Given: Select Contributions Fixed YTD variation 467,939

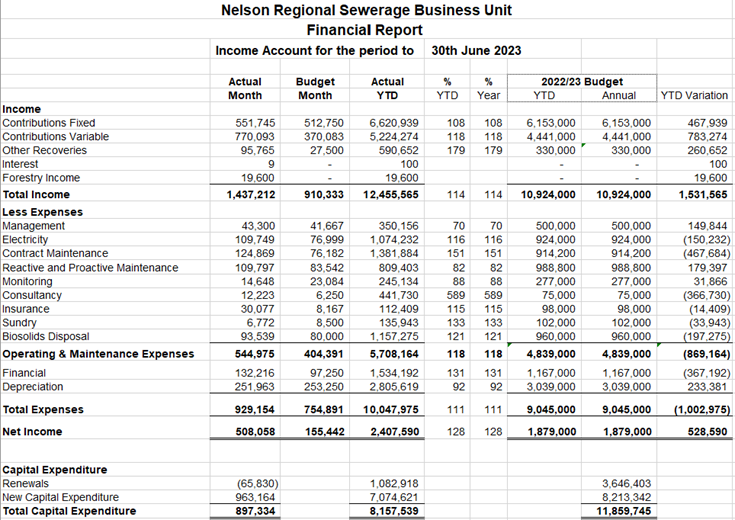Looking at the screenshot, I should click(707, 123).
